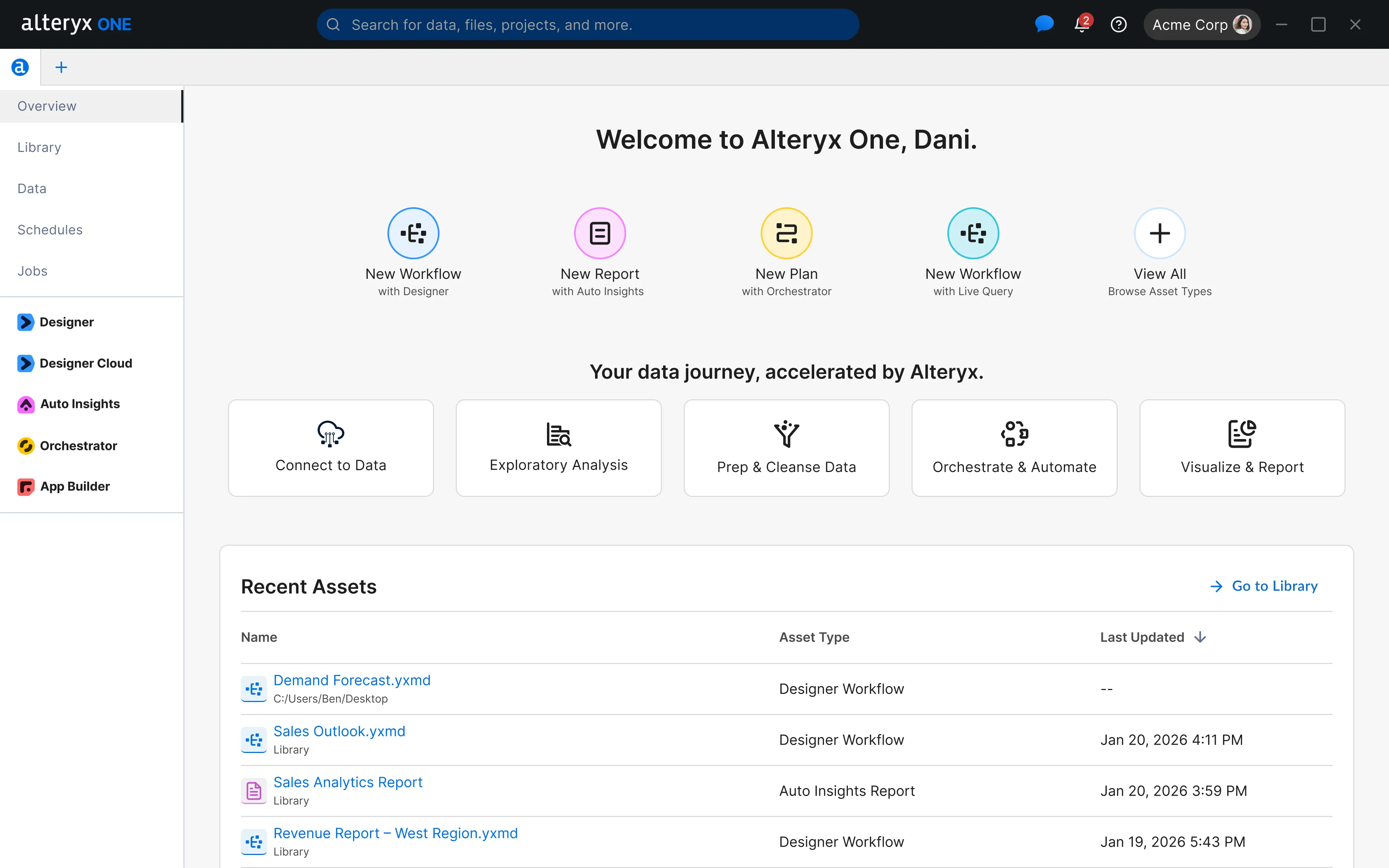Create New Workflow with Live Query
Viewport: 1389px width, 868px height.
click(x=973, y=234)
